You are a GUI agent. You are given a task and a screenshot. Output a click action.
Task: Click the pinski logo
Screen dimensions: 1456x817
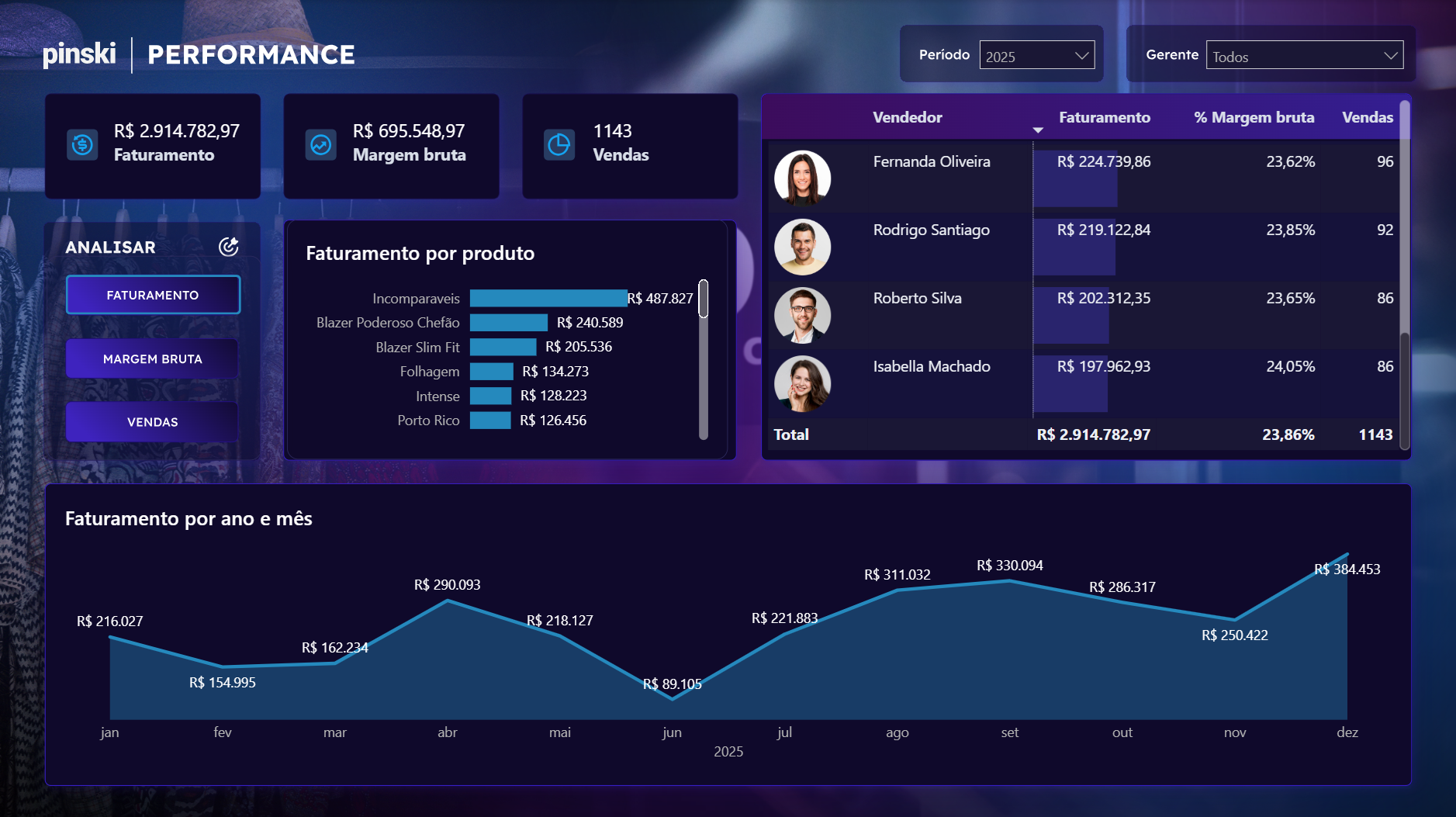78,53
